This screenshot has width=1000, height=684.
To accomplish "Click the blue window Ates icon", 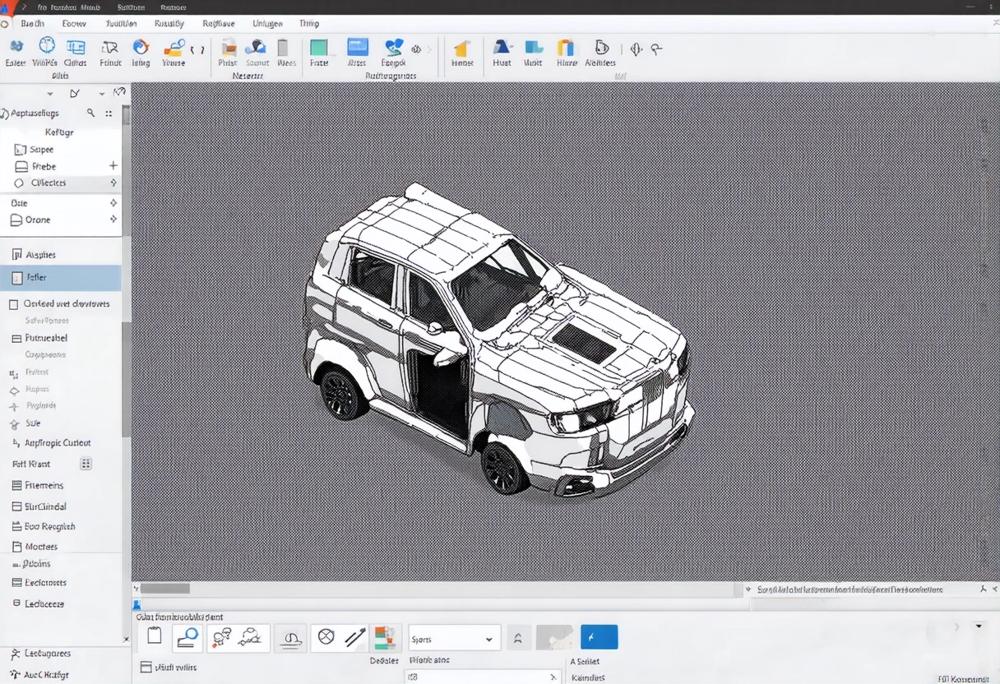I will pos(357,47).
